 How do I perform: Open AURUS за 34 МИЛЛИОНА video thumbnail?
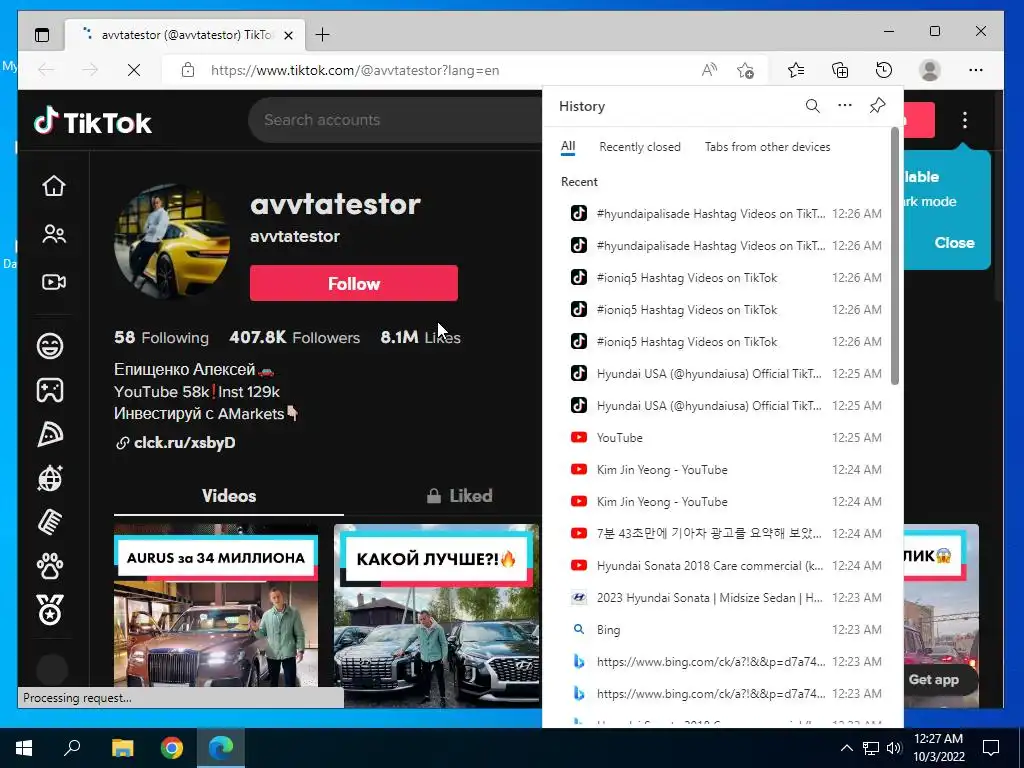pyautogui.click(x=216, y=605)
